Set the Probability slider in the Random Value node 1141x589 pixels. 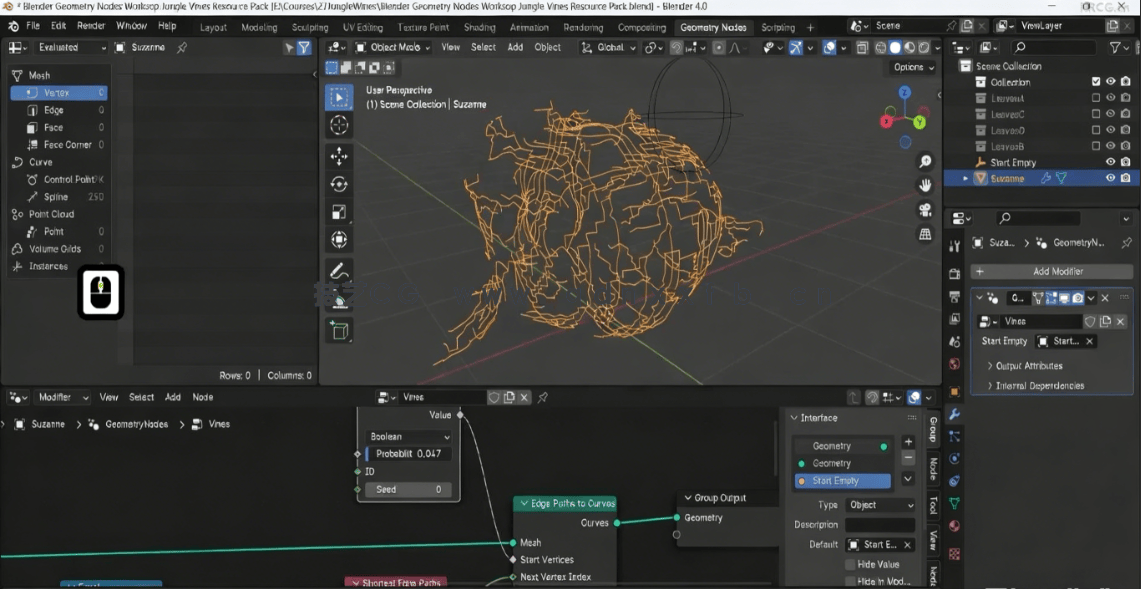[407, 453]
